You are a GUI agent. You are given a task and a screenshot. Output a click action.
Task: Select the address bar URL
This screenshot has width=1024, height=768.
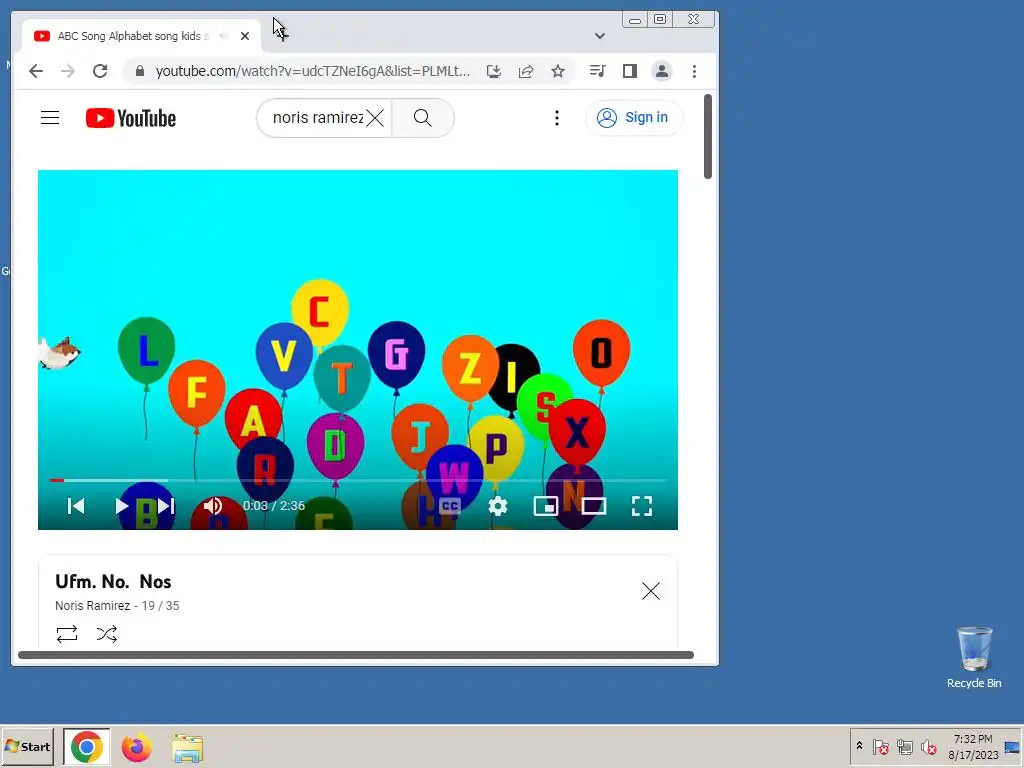click(x=312, y=71)
